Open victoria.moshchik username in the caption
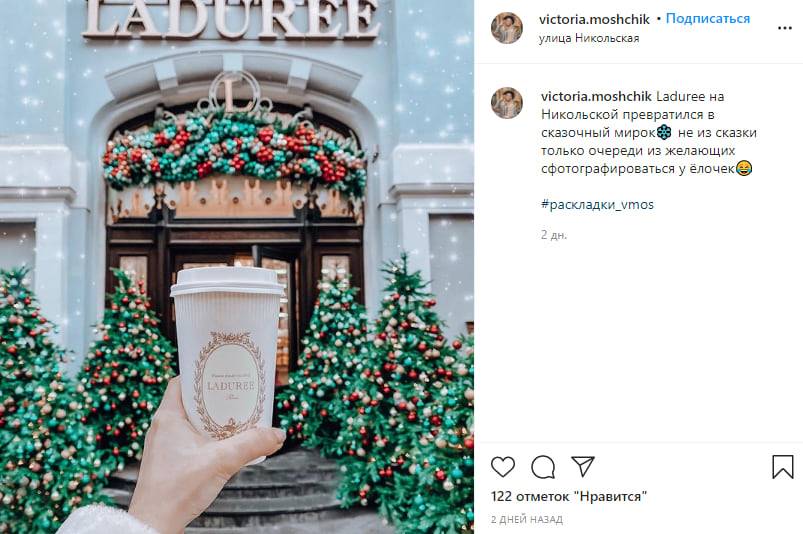This screenshot has height=534, width=803. pos(596,96)
